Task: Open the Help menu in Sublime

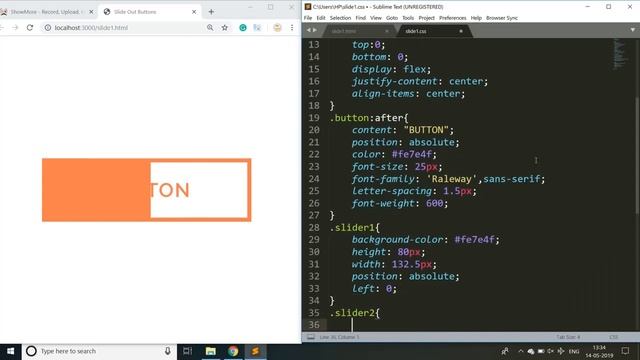Action: [476, 18]
